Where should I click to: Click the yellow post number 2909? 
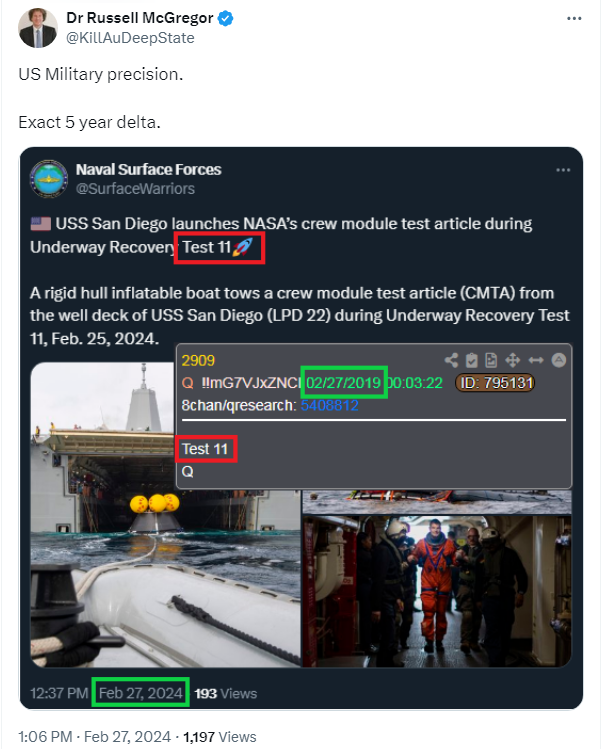tap(198, 361)
